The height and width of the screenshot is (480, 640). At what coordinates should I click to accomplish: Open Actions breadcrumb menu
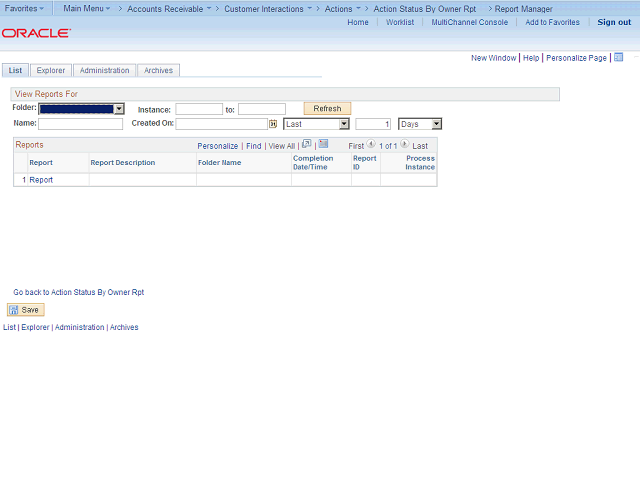[x=342, y=9]
